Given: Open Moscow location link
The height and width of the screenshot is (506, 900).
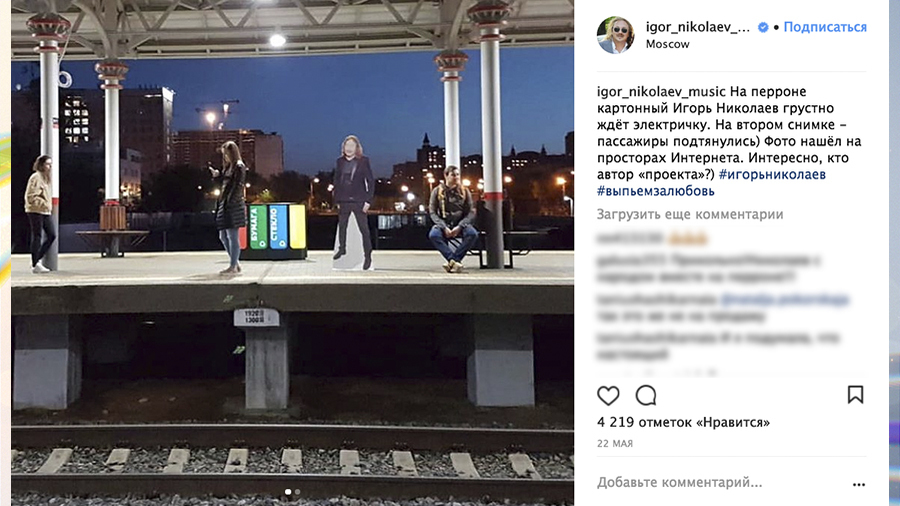Looking at the screenshot, I should tap(668, 44).
